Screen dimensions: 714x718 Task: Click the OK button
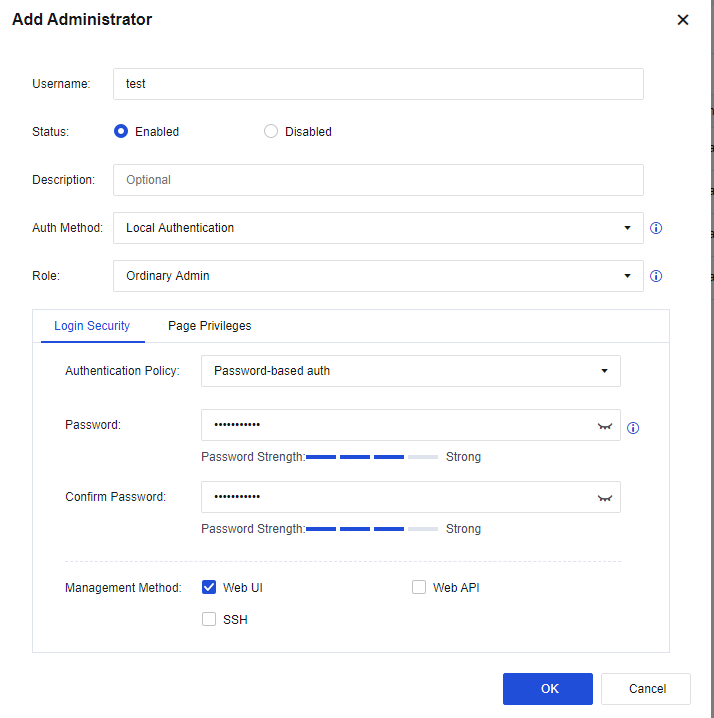point(547,689)
